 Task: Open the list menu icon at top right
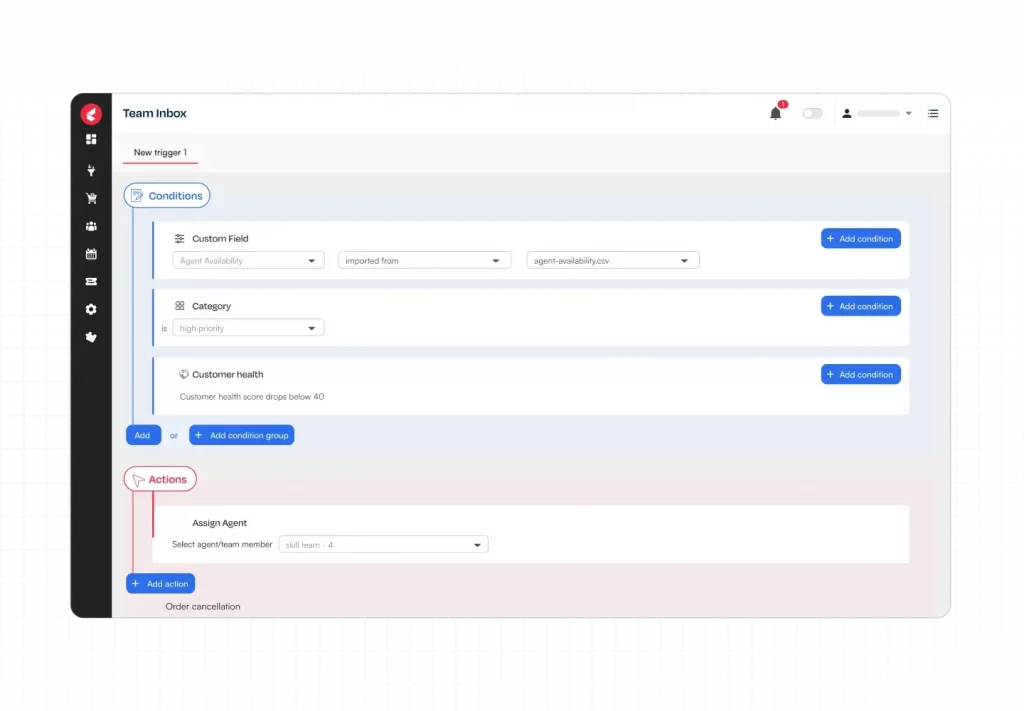pyautogui.click(x=933, y=114)
